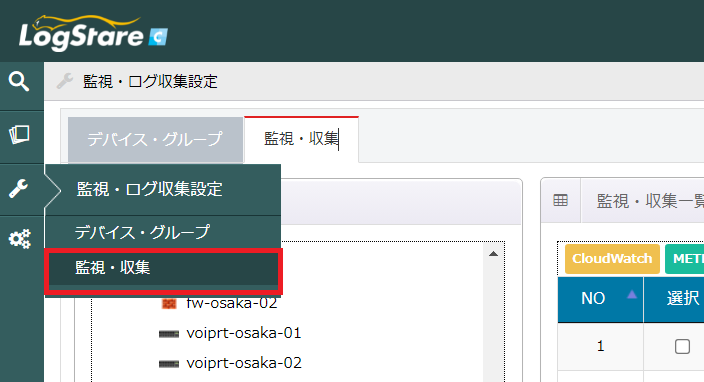
Task: Open the gears system settings sidebar icon
Action: 20,239
